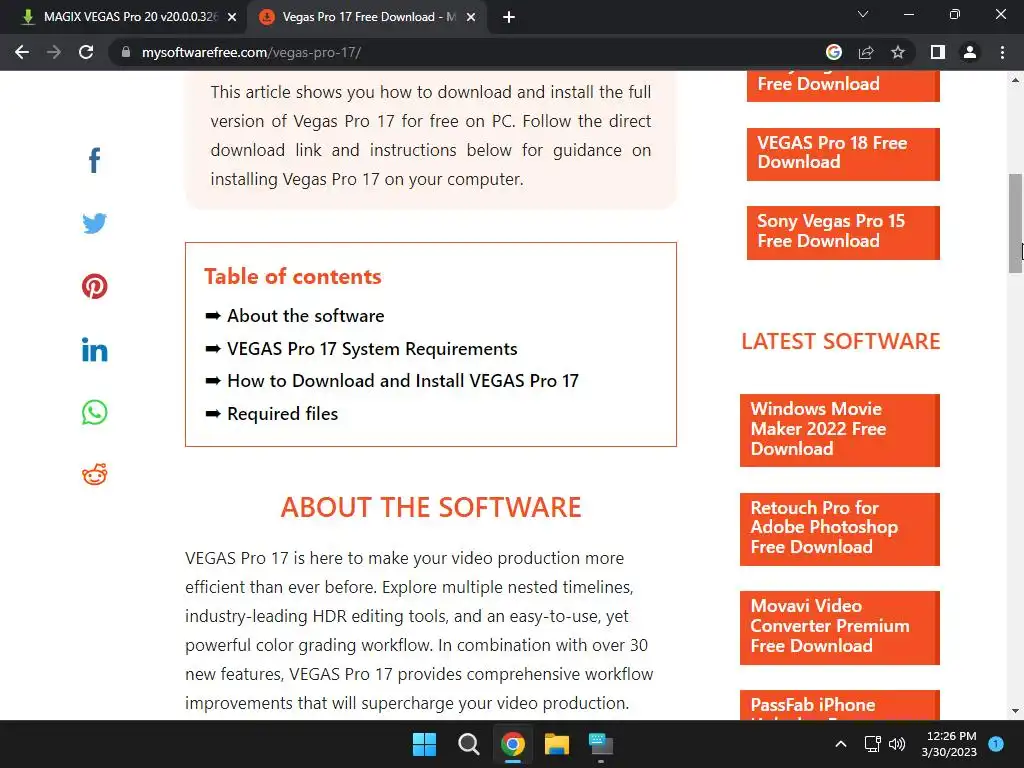Open the notification center badge
Image resolution: width=1024 pixels, height=768 pixels.
[x=996, y=744]
